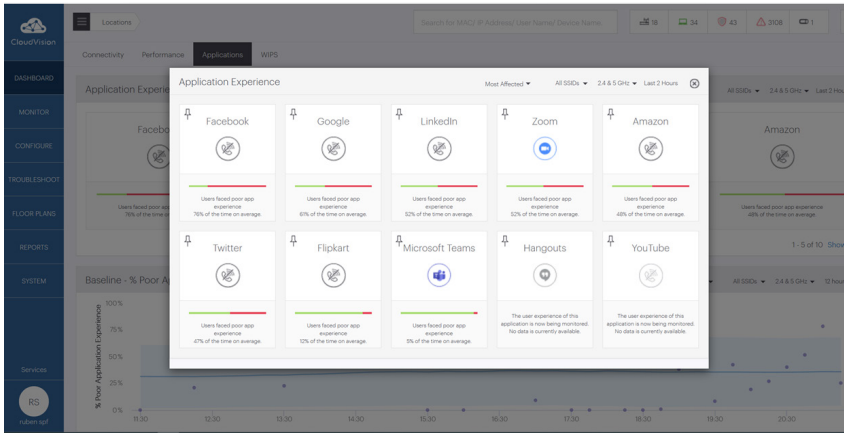Click the Microsoft Teams logo icon
The image size is (849, 437).
tap(439, 275)
